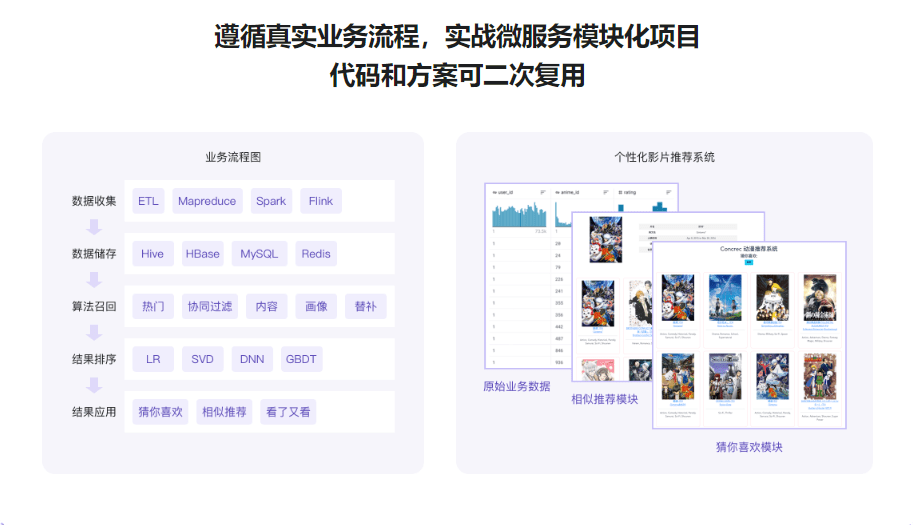913x525 pixels.
Task: Select the Flink tag
Action: (x=321, y=201)
